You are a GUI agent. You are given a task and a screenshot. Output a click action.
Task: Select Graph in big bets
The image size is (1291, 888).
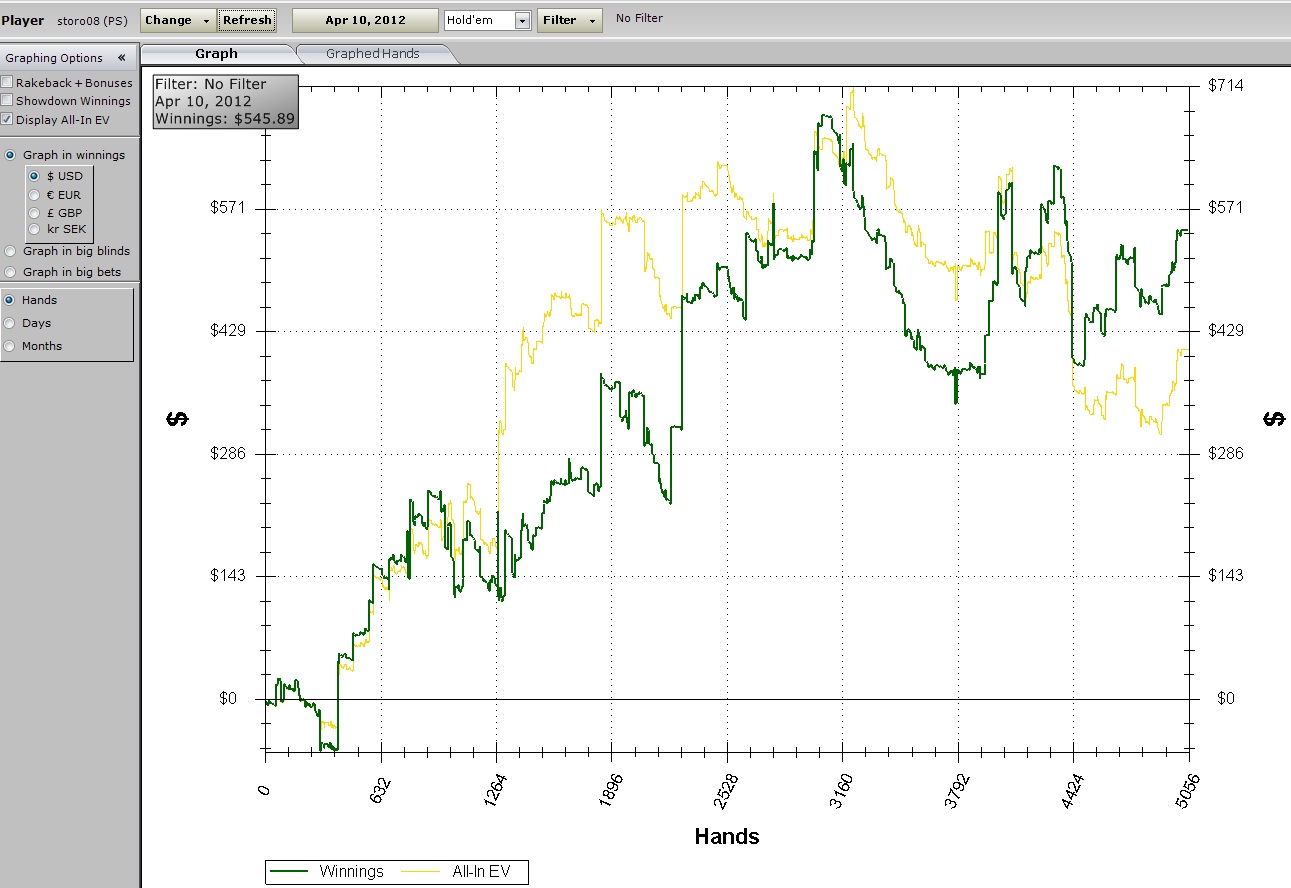(11, 272)
